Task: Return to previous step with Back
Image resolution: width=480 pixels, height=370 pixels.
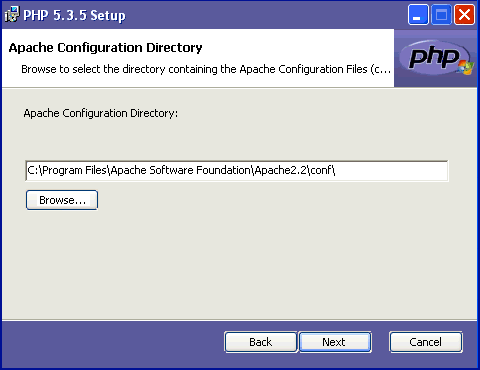Action: 261,342
